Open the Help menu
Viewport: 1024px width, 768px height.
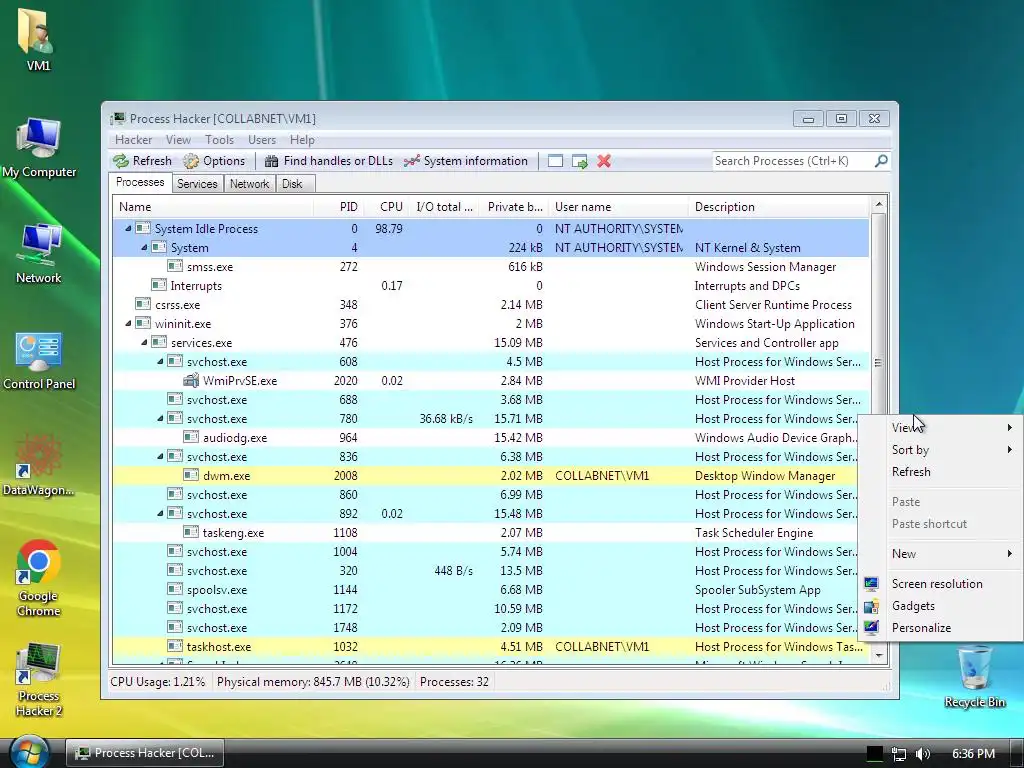pyautogui.click(x=302, y=140)
